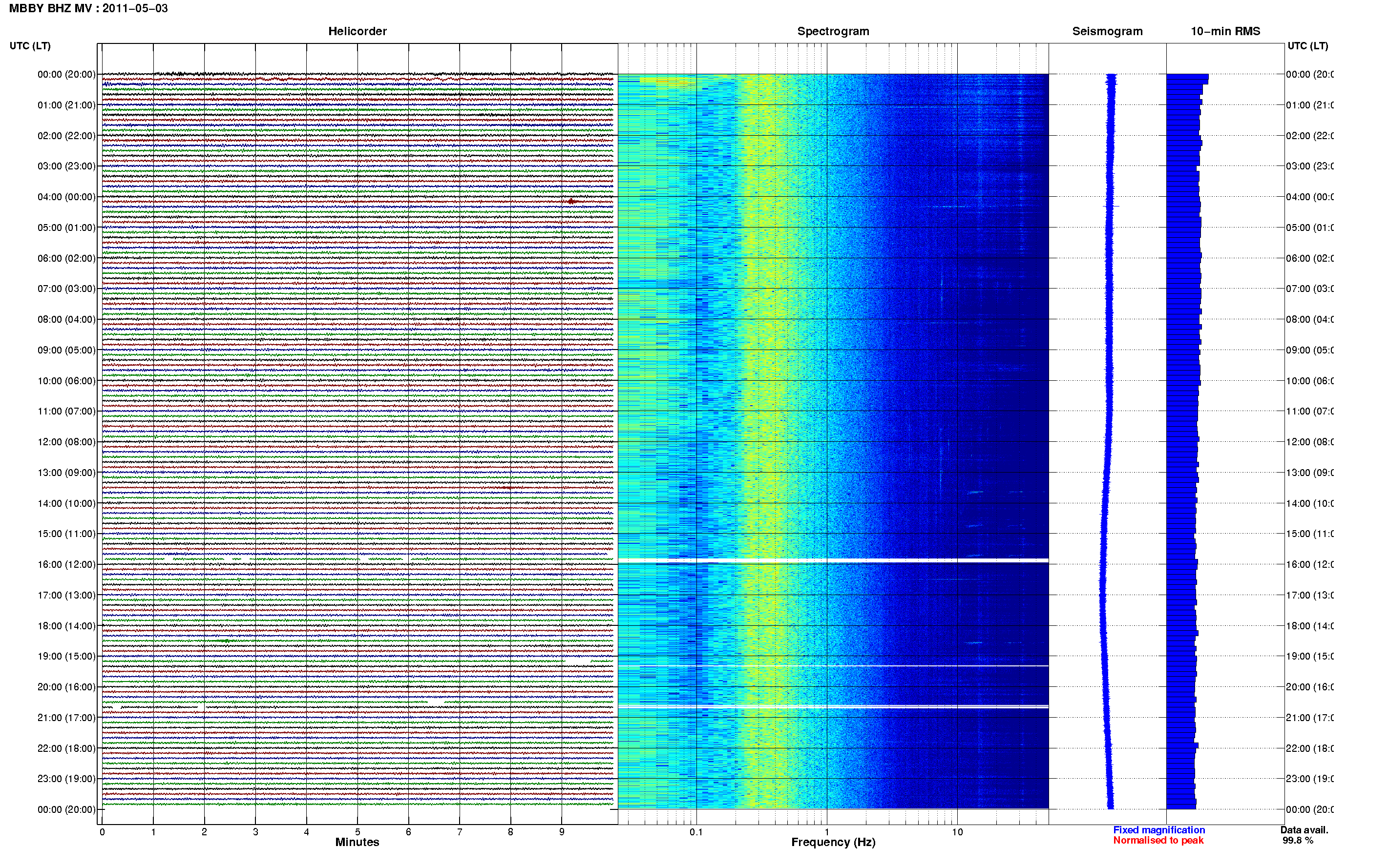This screenshot has width=1389, height=868.
Task: Click the '99.8 %' availability value
Action: [1298, 841]
